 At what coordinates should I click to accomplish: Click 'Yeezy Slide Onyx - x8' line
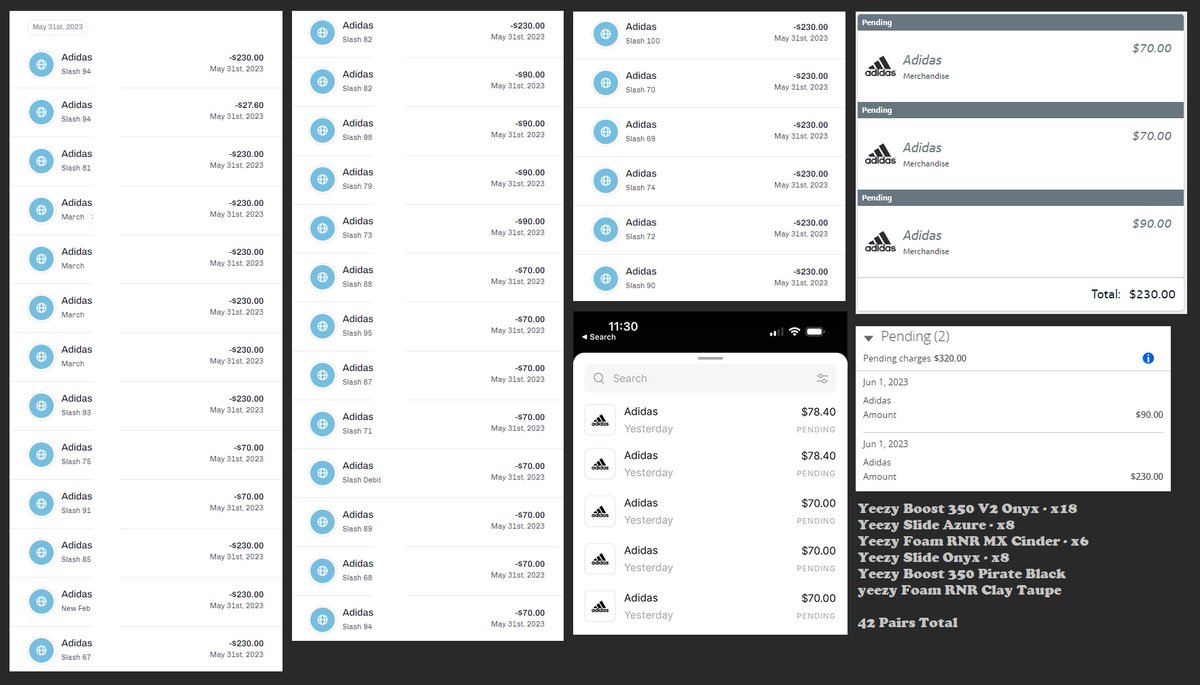[x=933, y=557]
